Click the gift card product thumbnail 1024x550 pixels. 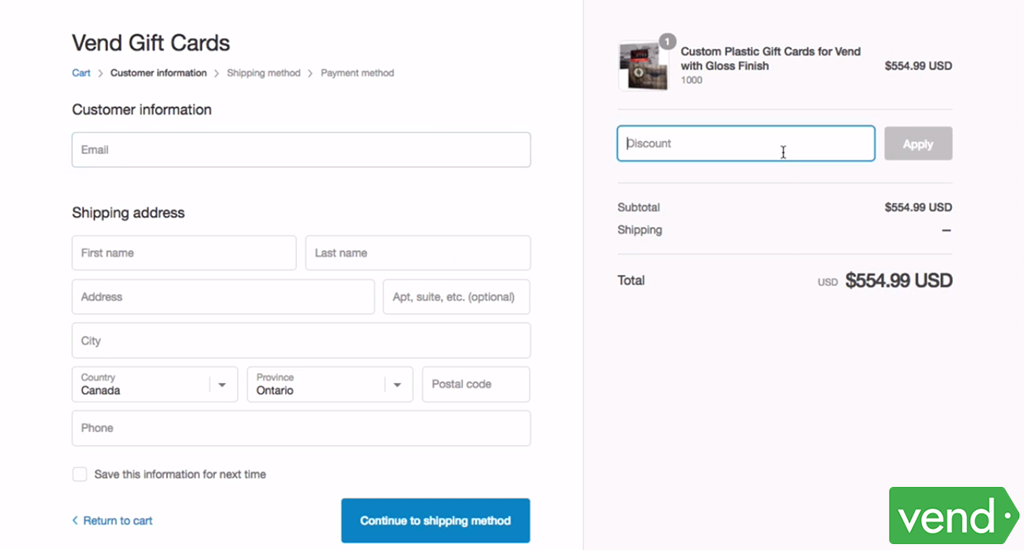644,67
